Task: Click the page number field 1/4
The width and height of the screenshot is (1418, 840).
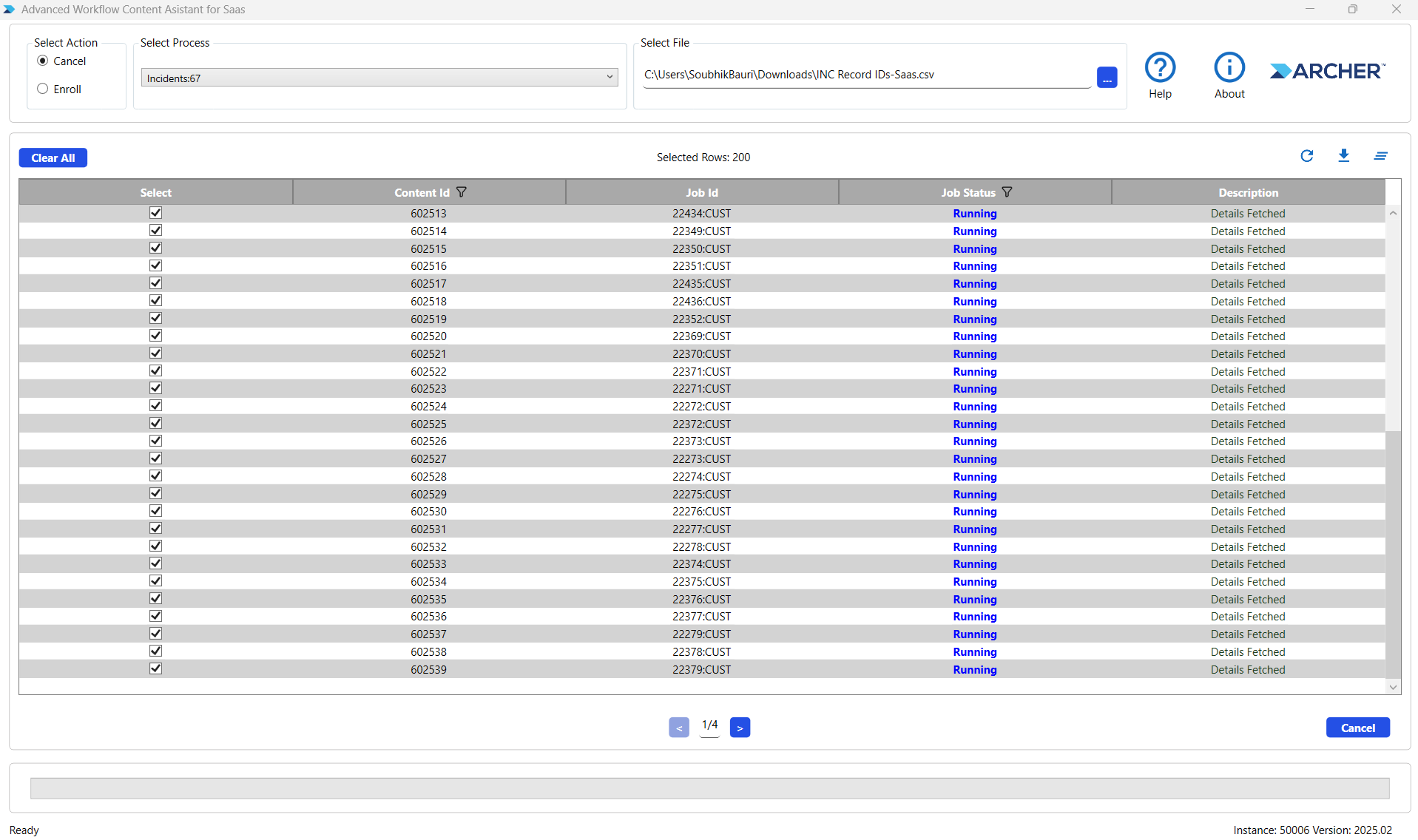Action: click(x=709, y=725)
